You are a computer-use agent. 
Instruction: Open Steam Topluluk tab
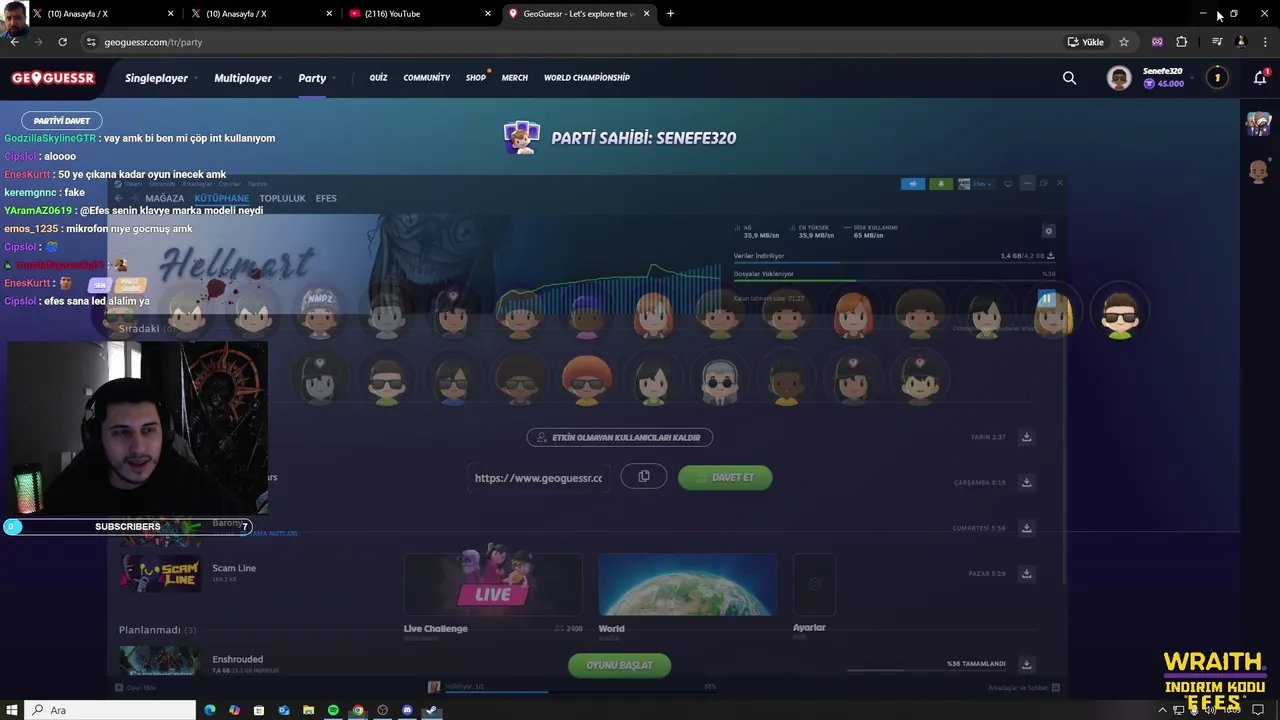282,198
